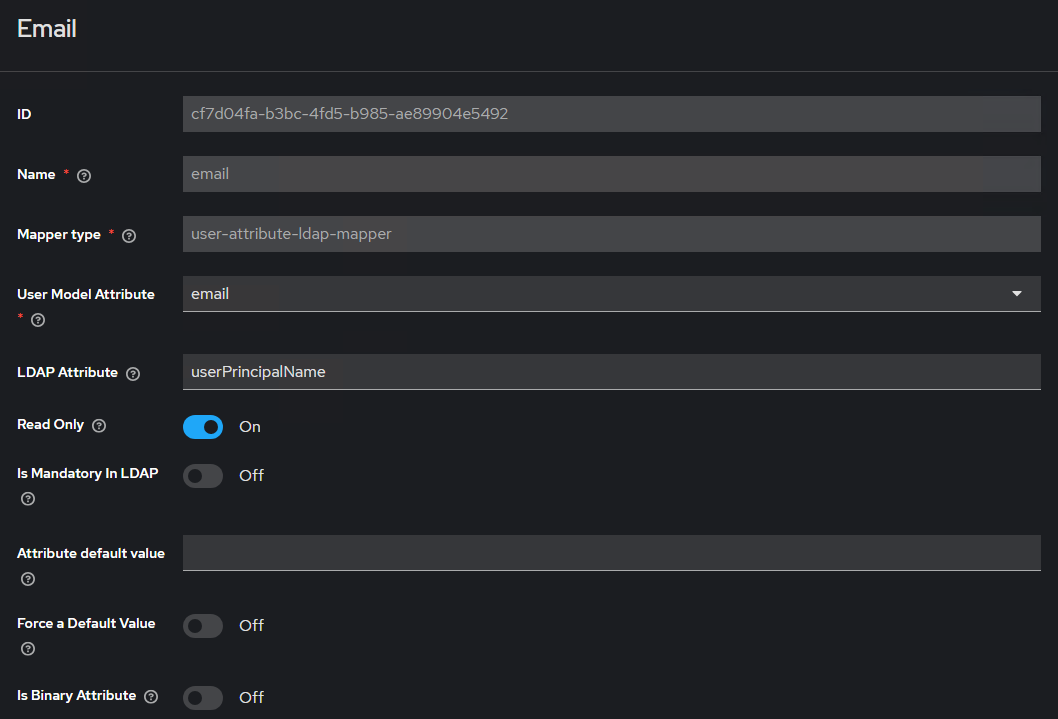Click the Mapper type field

pyautogui.click(x=611, y=234)
